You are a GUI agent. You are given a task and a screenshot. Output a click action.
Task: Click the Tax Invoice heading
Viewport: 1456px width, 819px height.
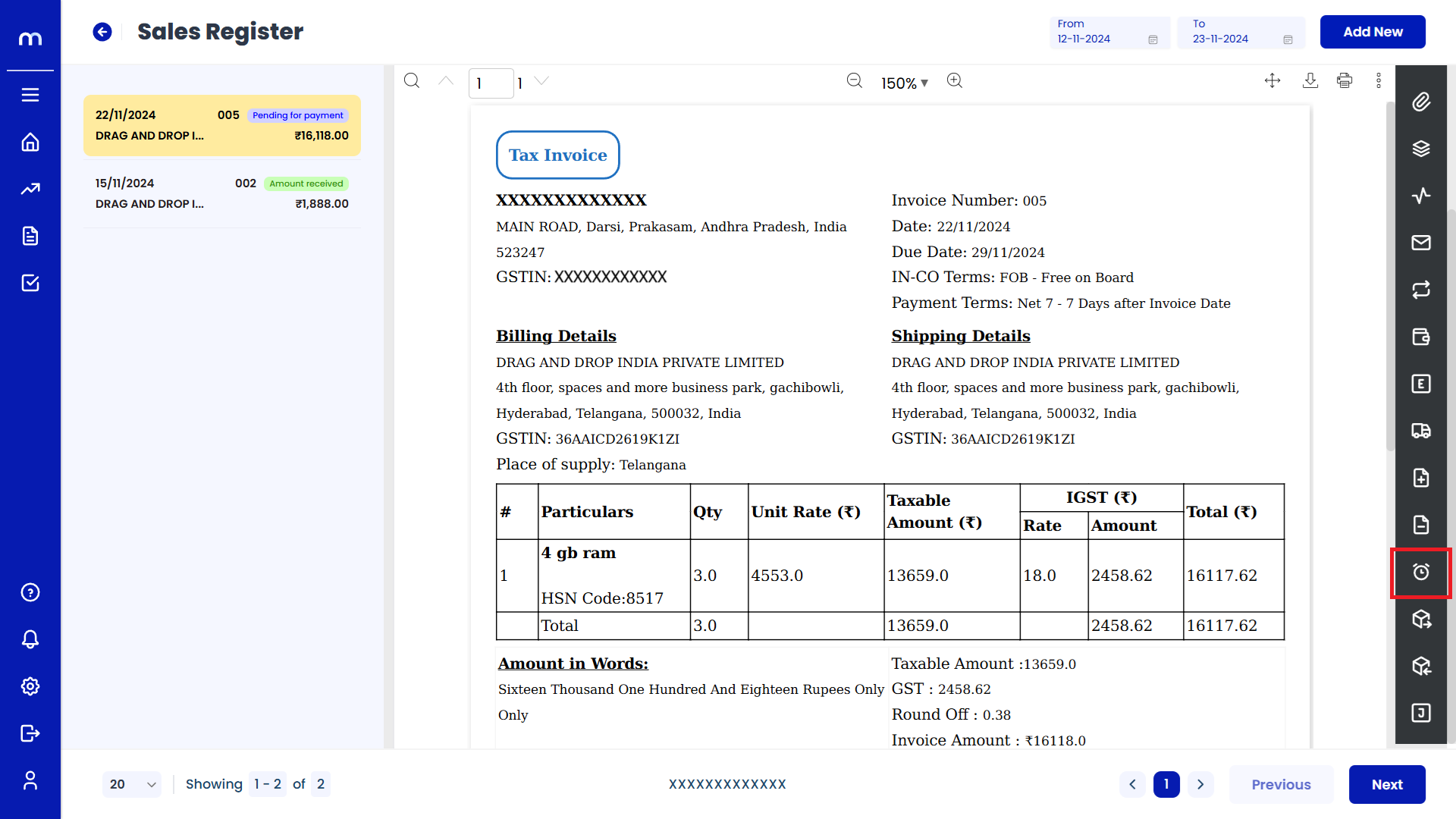[x=558, y=155]
